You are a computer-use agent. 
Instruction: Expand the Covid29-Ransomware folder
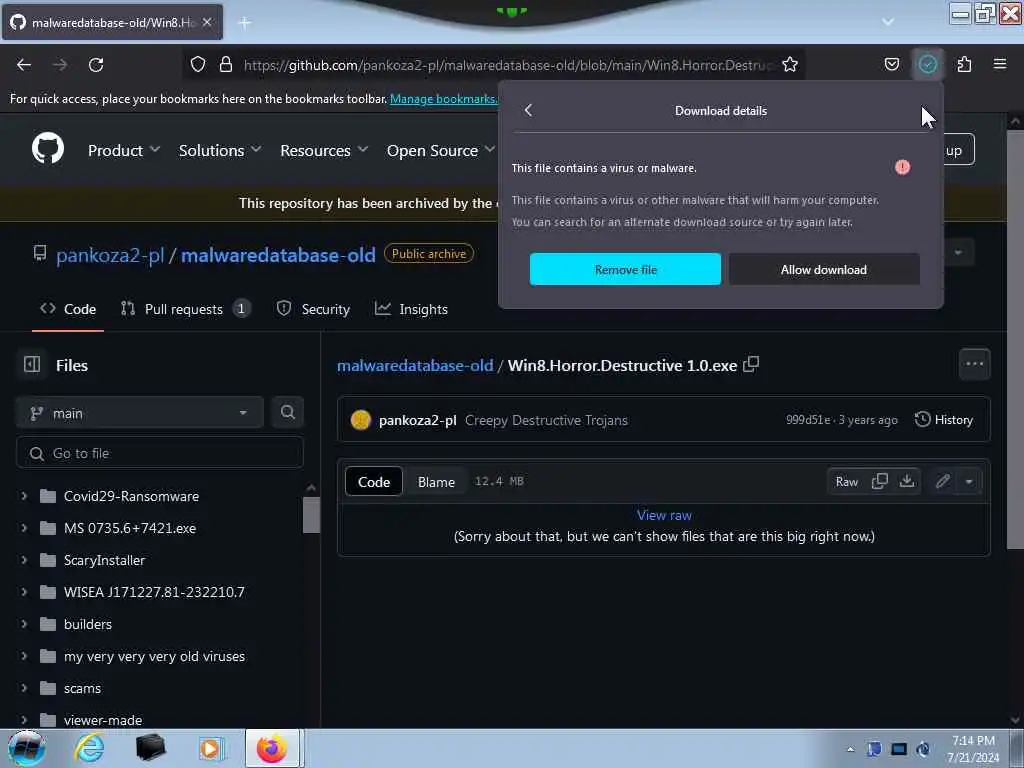click(24, 496)
